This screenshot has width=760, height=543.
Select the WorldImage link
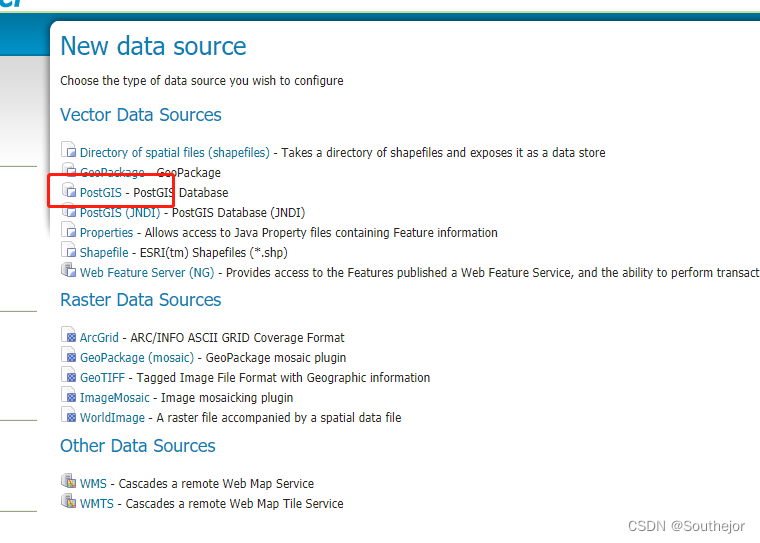coord(112,417)
